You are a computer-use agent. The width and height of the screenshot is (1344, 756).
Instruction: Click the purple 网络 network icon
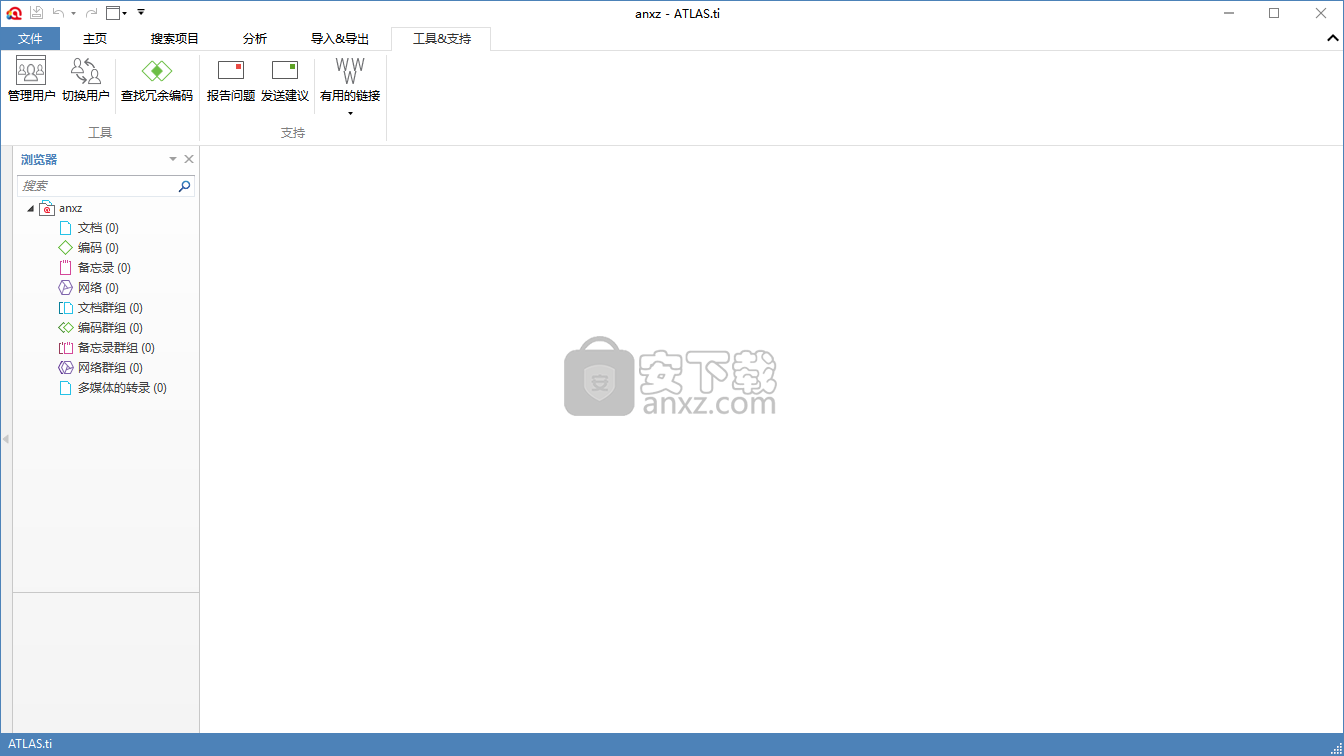click(x=66, y=288)
